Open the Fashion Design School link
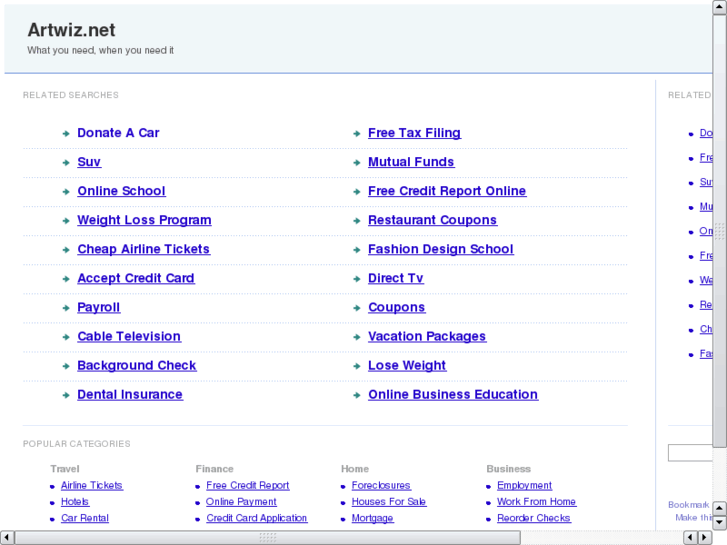This screenshot has width=727, height=545. (440, 249)
